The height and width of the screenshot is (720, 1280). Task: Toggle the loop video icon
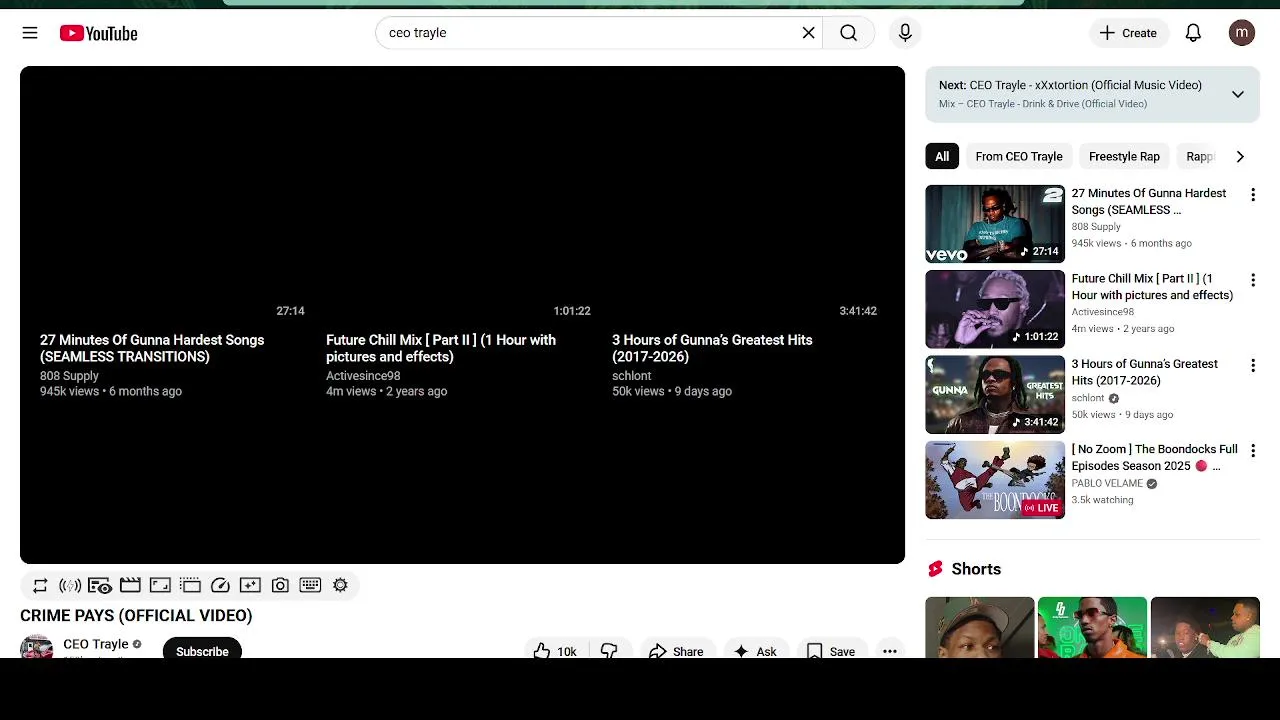point(40,585)
